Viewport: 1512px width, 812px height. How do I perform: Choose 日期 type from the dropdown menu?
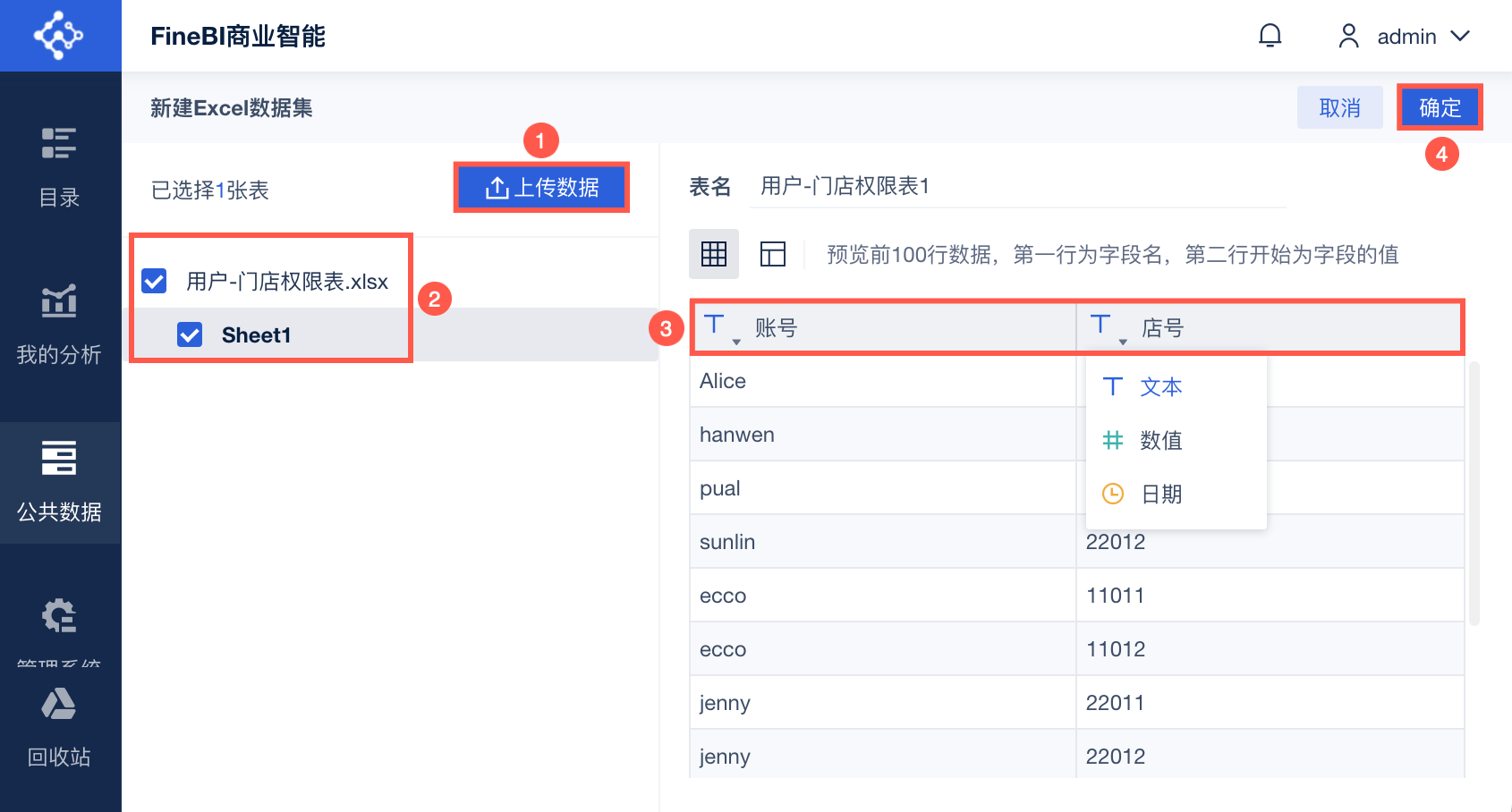pos(1160,494)
